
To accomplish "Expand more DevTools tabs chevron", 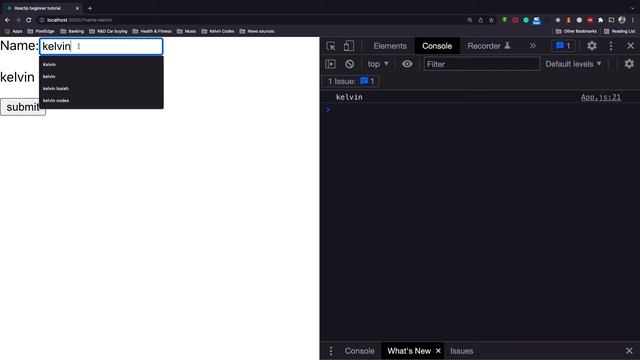I will [x=533, y=46].
